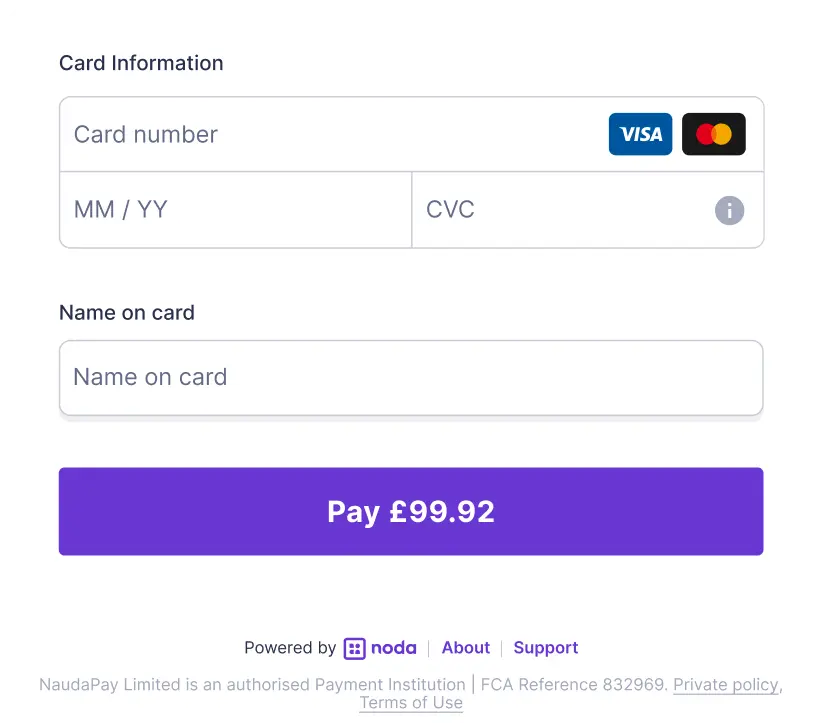Open the Support link
Image resolution: width=823 pixels, height=723 pixels.
click(x=546, y=648)
